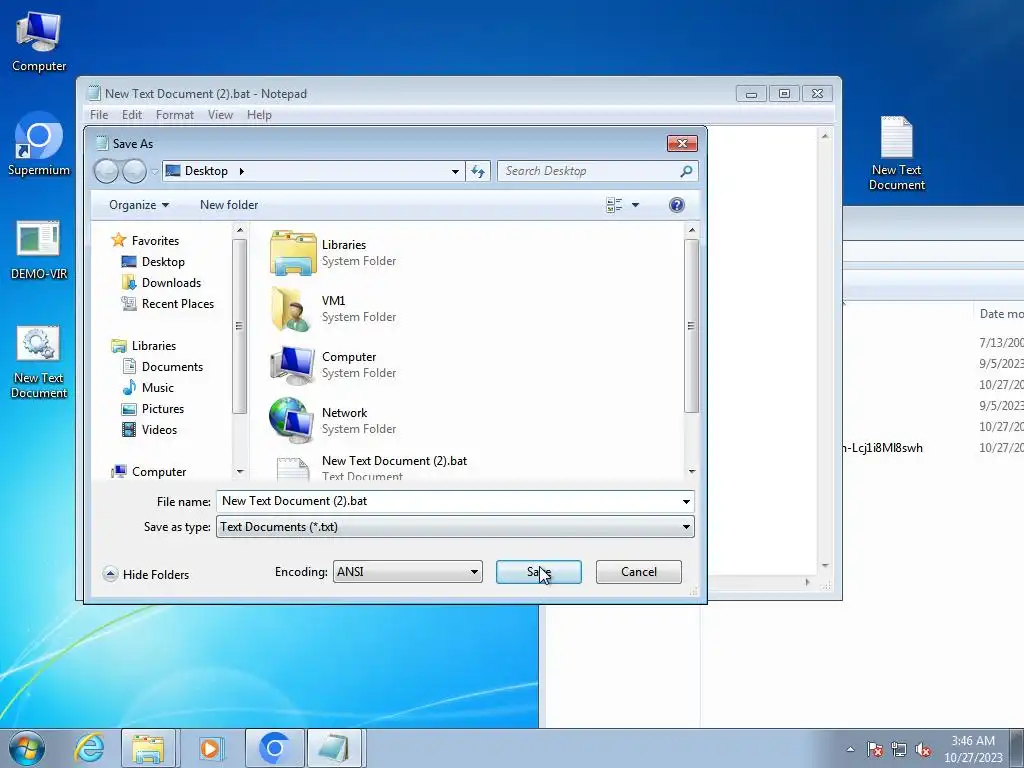Click the file list vertical scrollbar thumb
The image size is (1024, 768).
[691, 326]
